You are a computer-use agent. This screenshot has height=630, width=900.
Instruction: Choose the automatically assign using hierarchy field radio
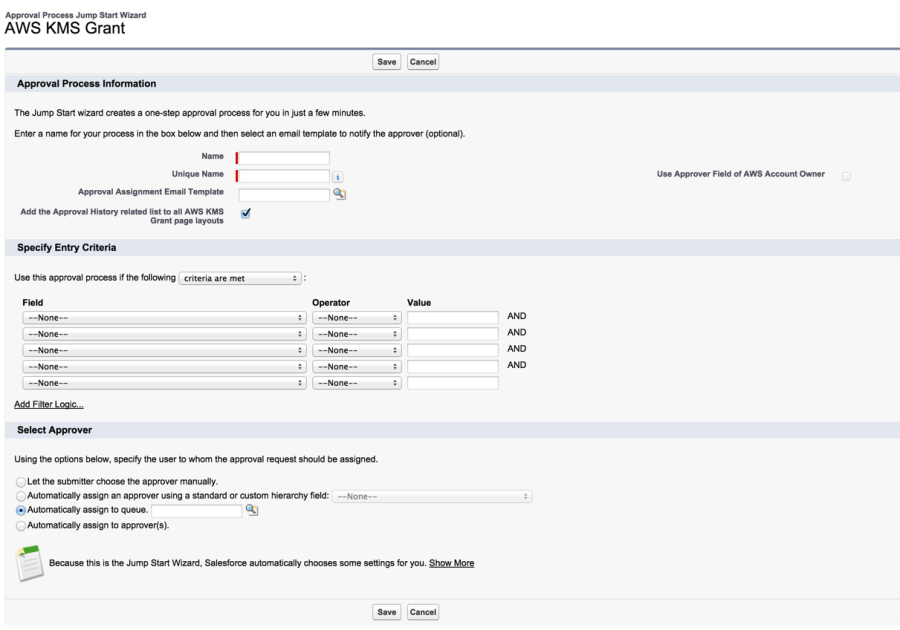tap(21, 496)
